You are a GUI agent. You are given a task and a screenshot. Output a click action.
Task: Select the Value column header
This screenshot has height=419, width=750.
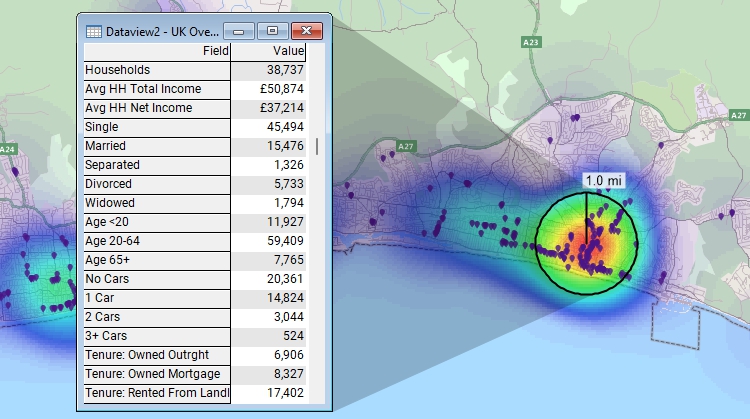268,51
